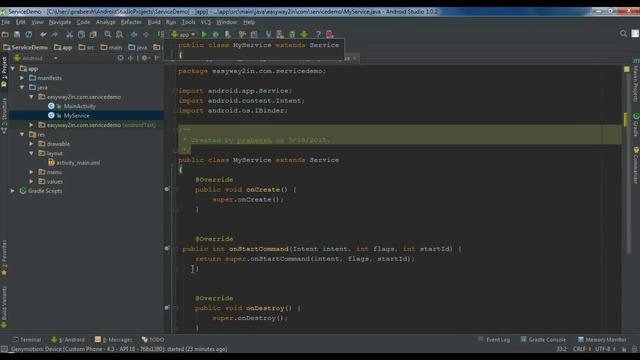The width and height of the screenshot is (640, 360).
Task: Expand the Gradle Scripts node
Action: [x=13, y=191]
